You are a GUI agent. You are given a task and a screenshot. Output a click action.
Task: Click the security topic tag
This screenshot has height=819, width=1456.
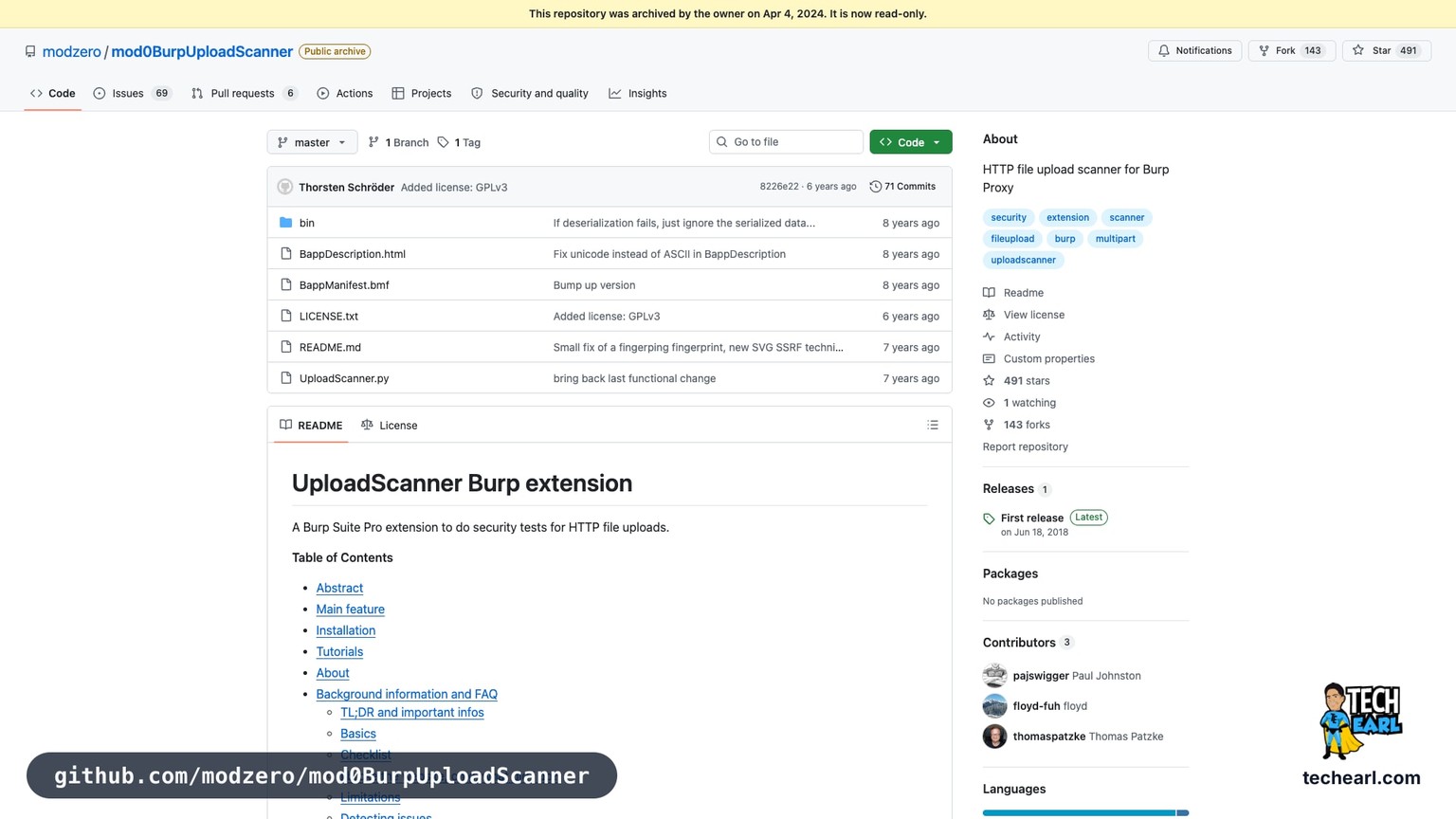1009,217
